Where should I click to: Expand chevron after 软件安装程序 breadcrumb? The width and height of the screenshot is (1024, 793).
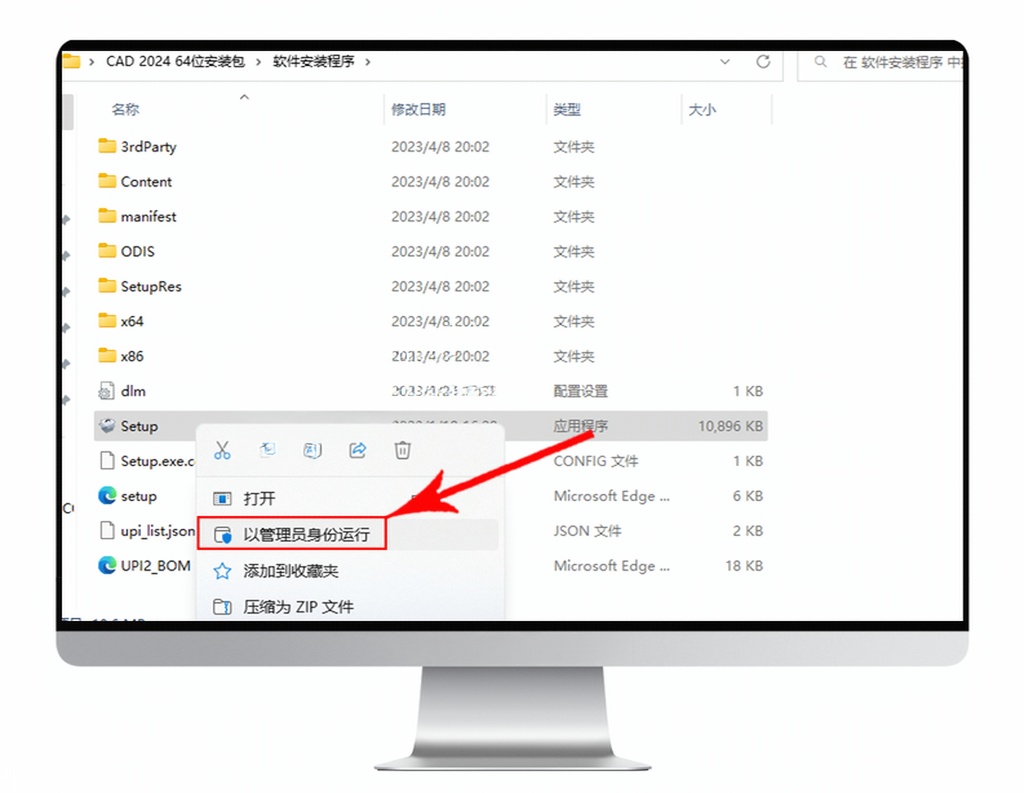click(368, 61)
